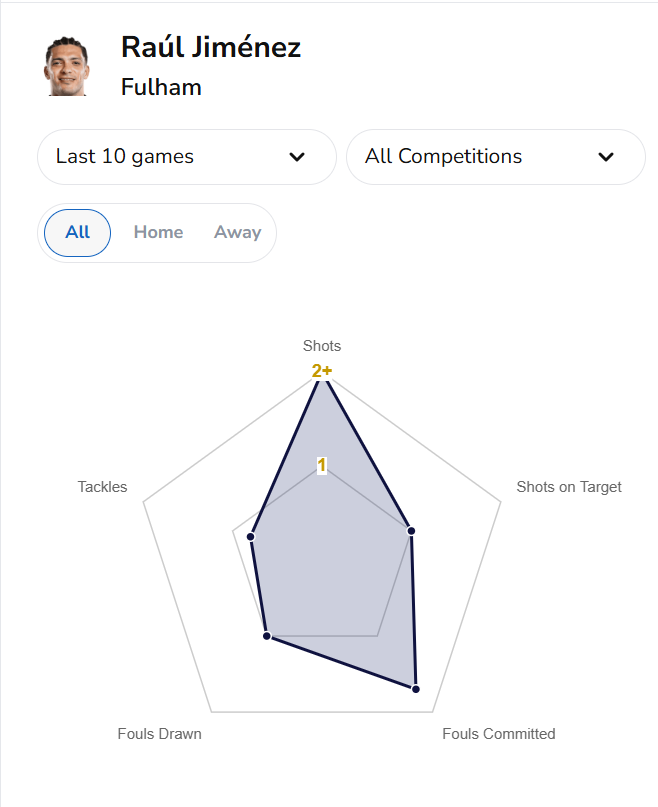
Task: Switch to Away games filter
Action: tap(237, 232)
